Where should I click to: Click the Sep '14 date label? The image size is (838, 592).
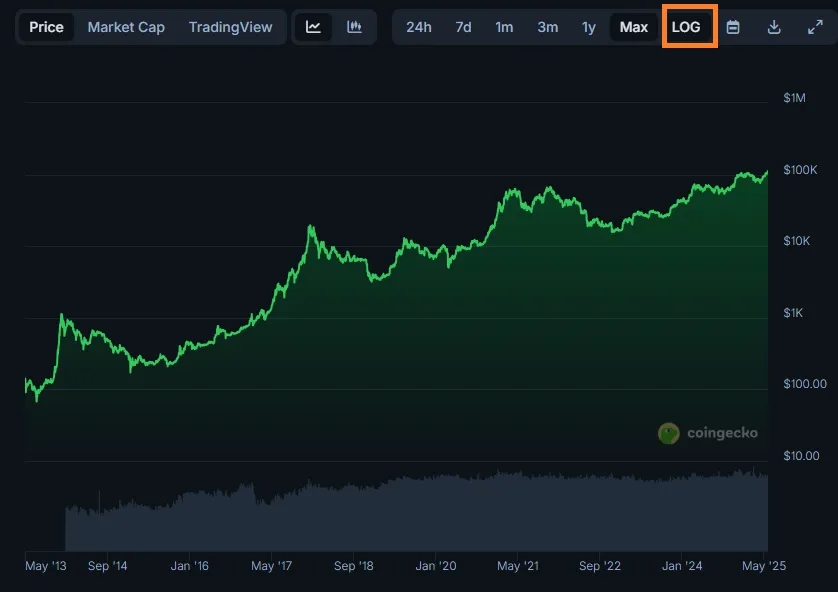[107, 566]
